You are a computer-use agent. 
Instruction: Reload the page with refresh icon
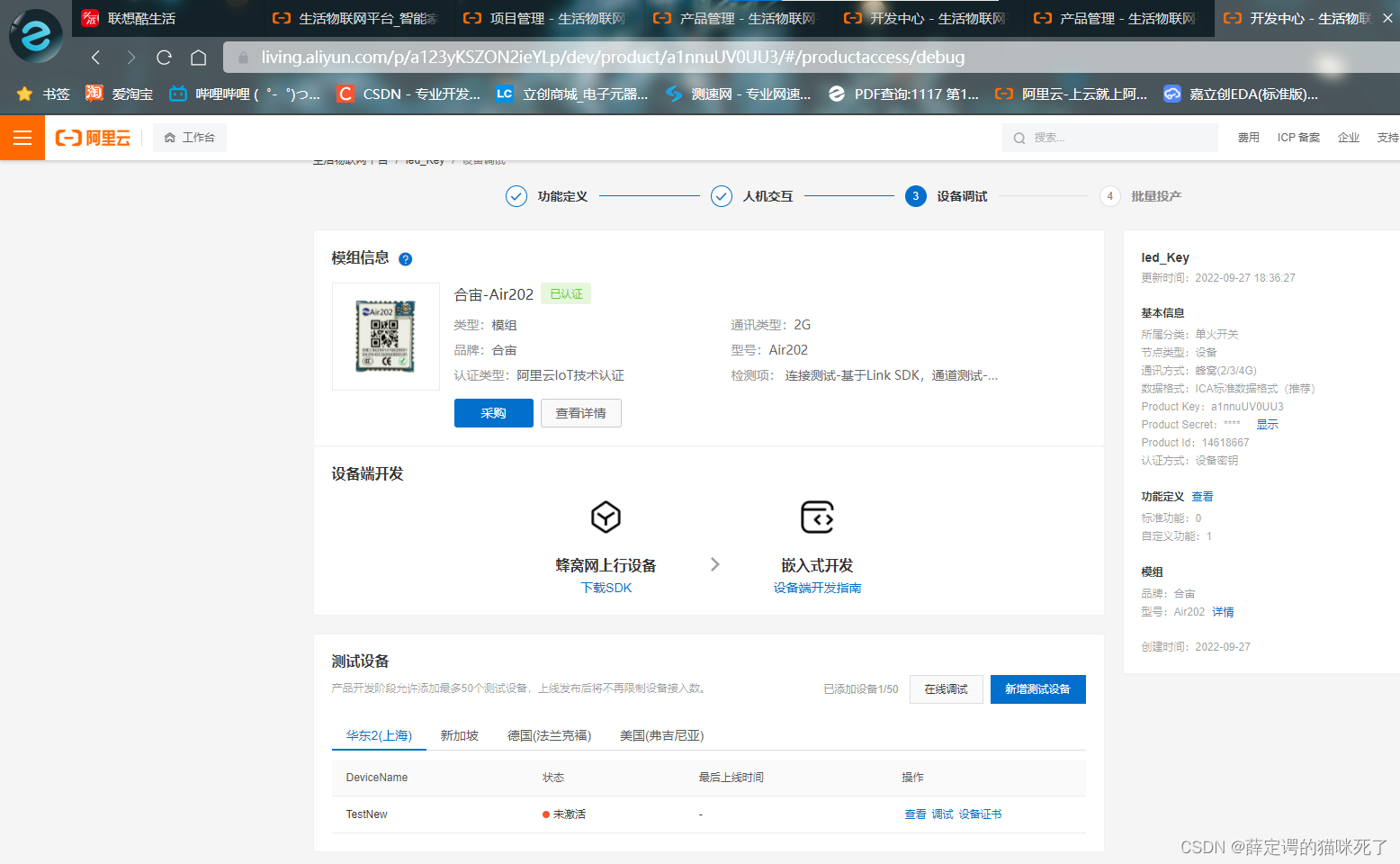tap(164, 58)
